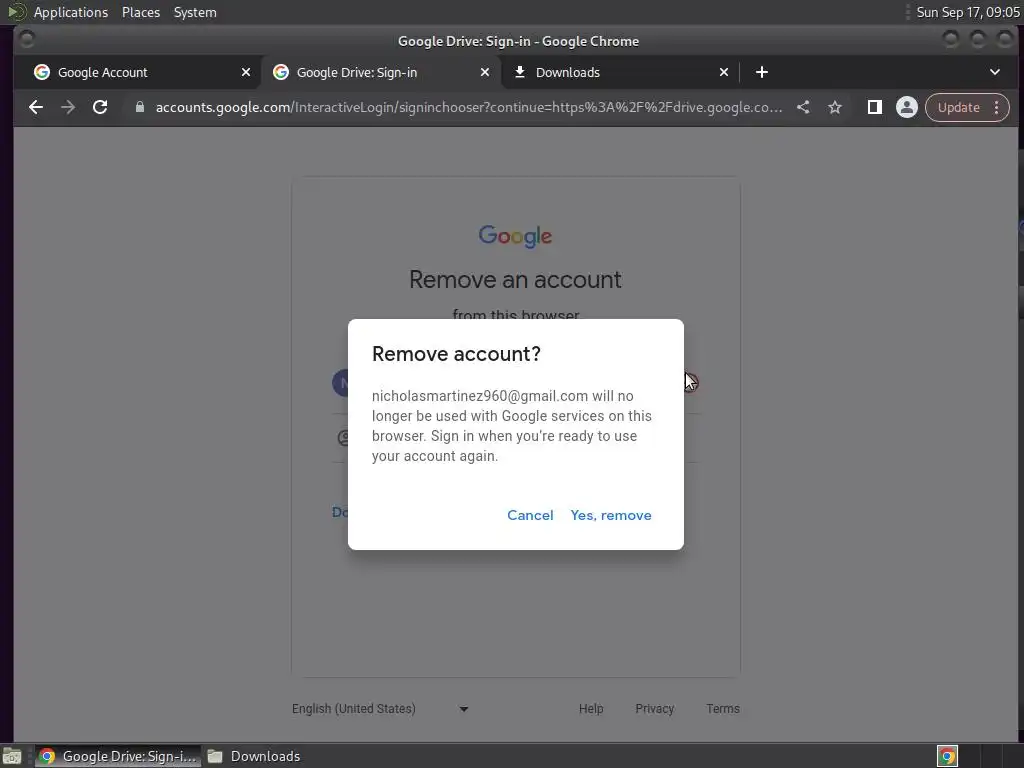Open the Privacy link in footer
This screenshot has height=768, width=1024.
pyautogui.click(x=654, y=709)
